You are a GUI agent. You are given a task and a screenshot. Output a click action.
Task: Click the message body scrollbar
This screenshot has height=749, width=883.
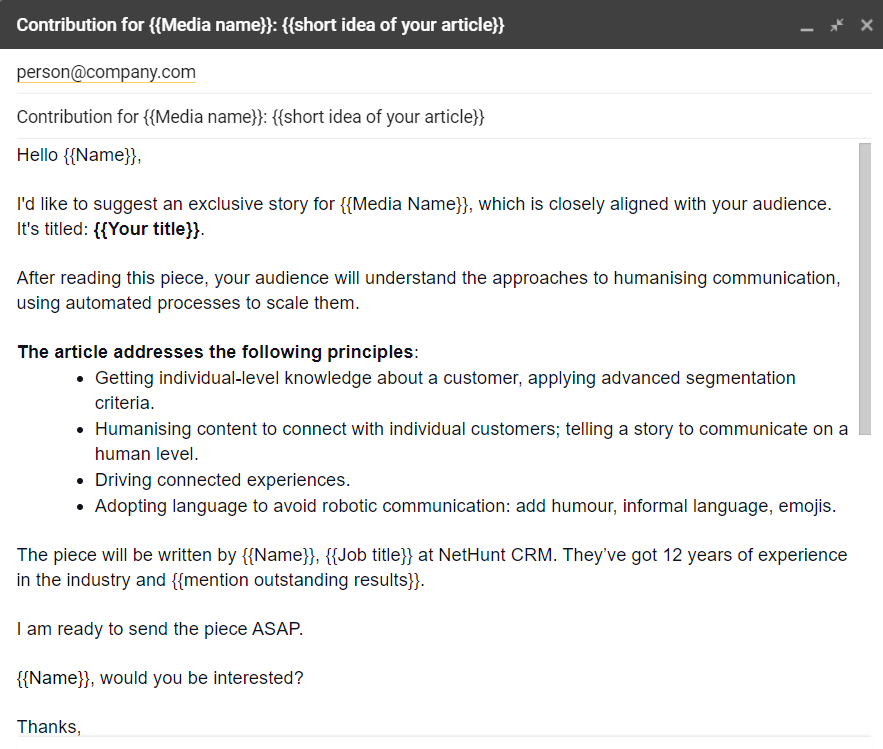[x=865, y=288]
